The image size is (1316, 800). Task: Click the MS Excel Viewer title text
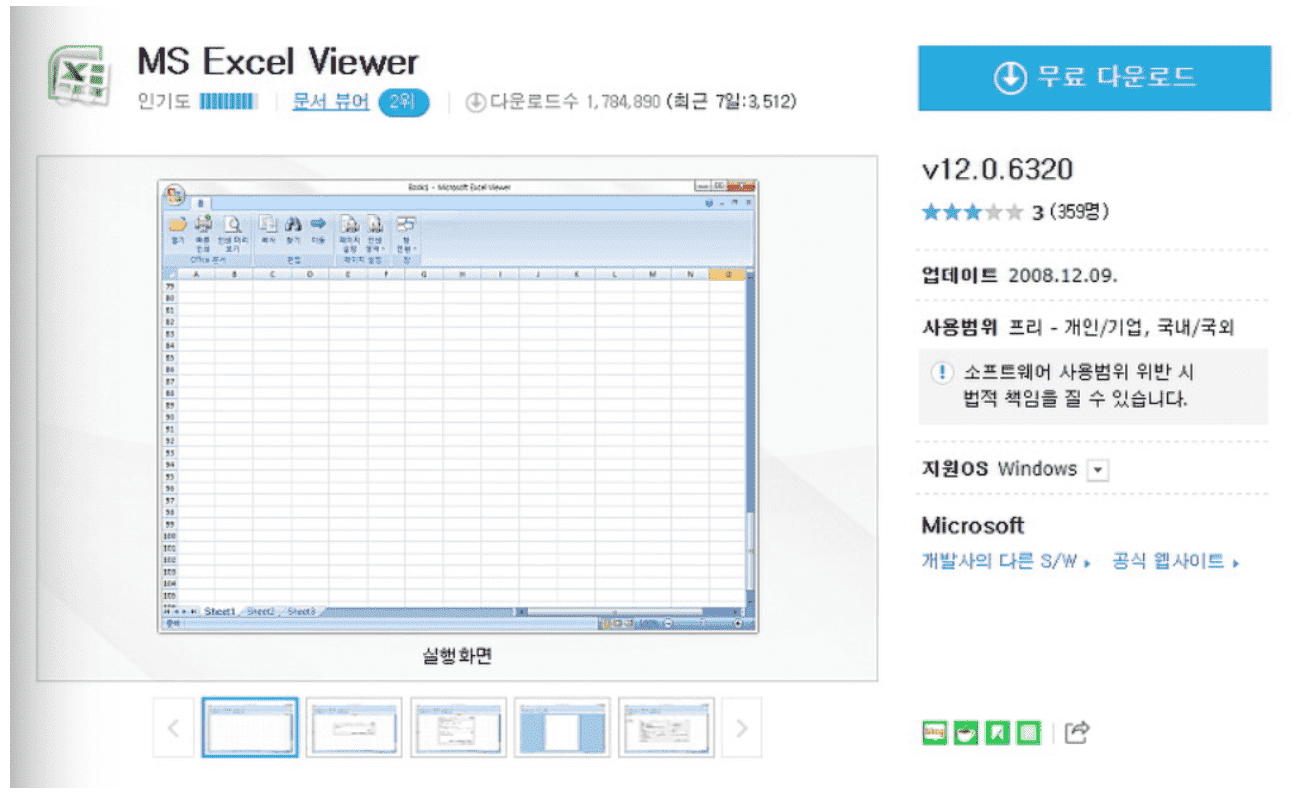[x=278, y=62]
